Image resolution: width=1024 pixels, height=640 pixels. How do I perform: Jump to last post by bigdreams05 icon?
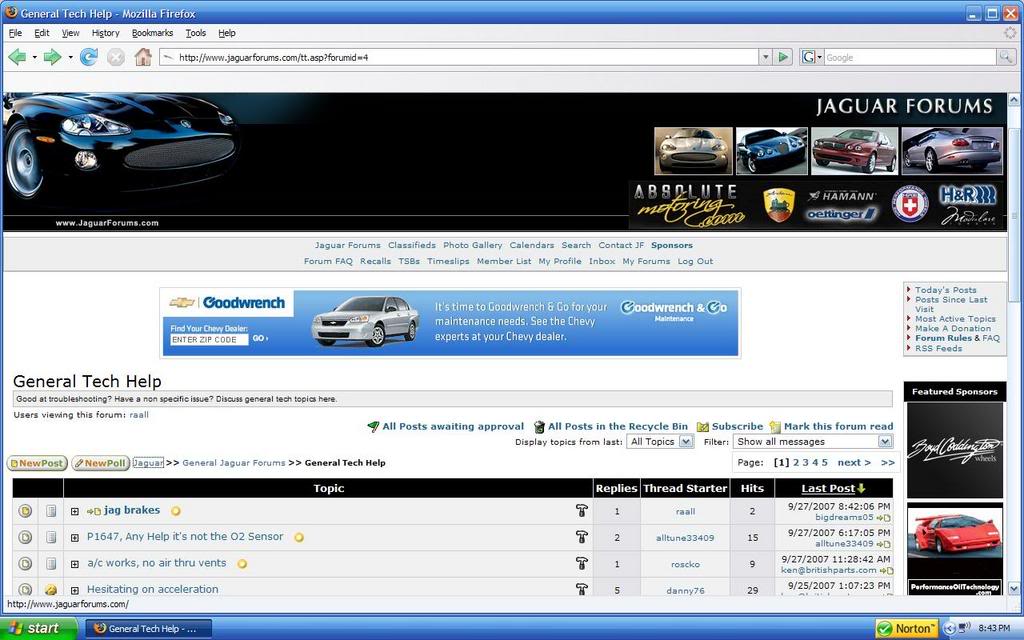[884, 517]
